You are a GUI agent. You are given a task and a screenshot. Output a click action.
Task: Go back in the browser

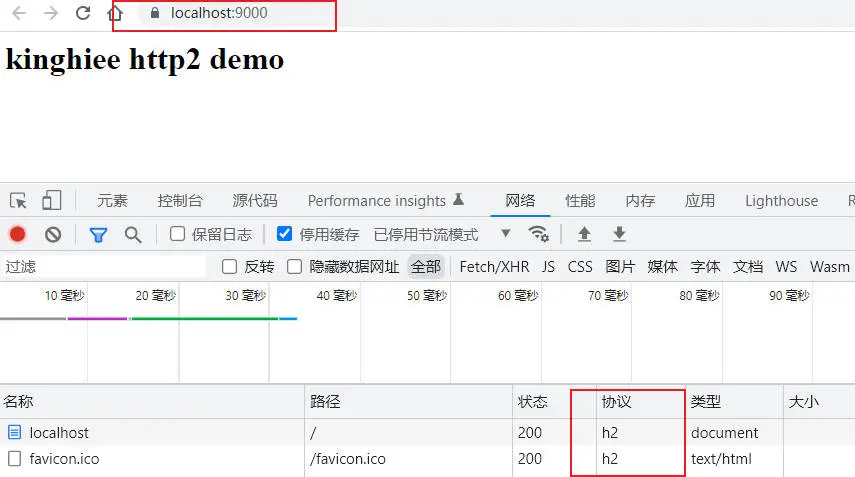(x=19, y=13)
